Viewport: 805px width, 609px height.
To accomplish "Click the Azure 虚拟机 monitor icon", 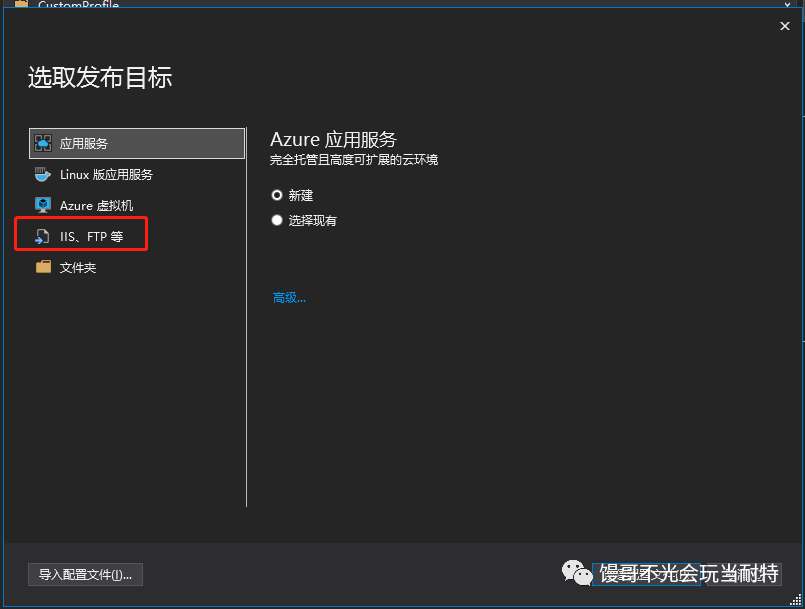I will [43, 205].
